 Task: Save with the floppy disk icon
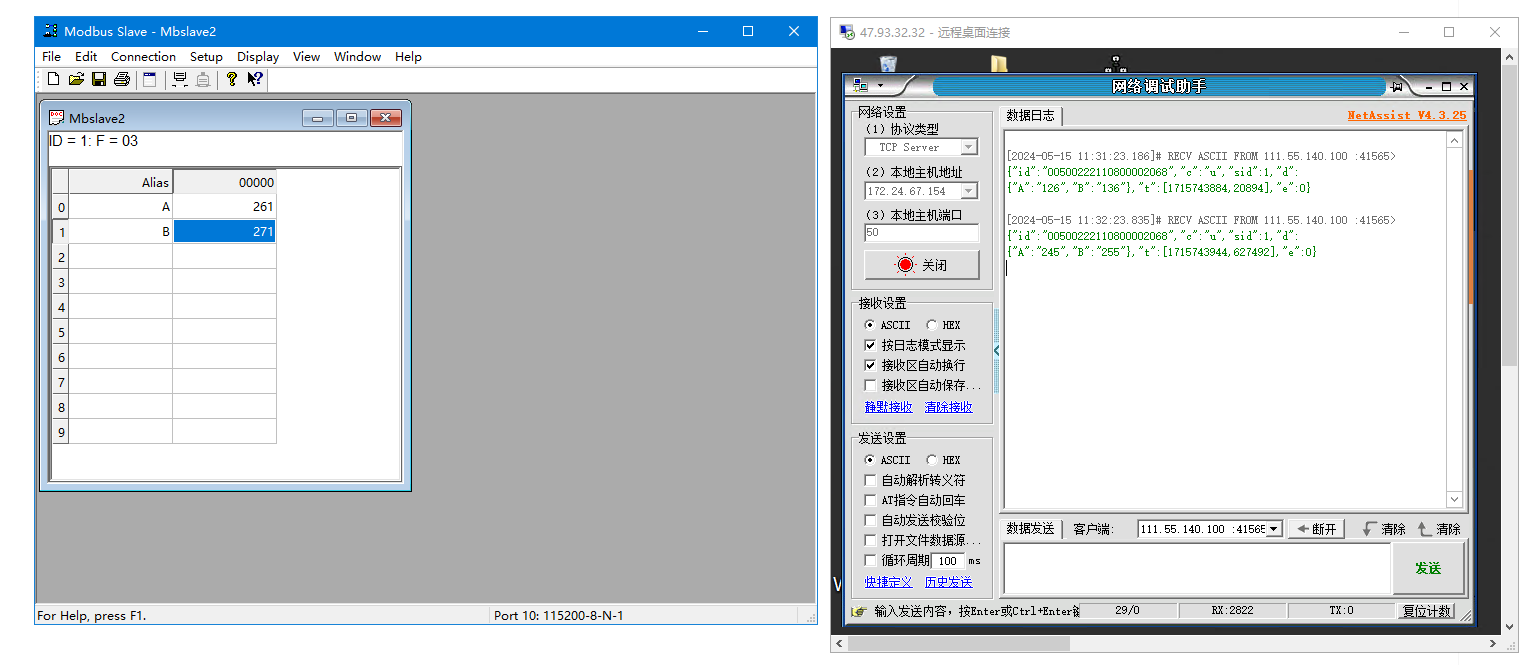[99, 79]
